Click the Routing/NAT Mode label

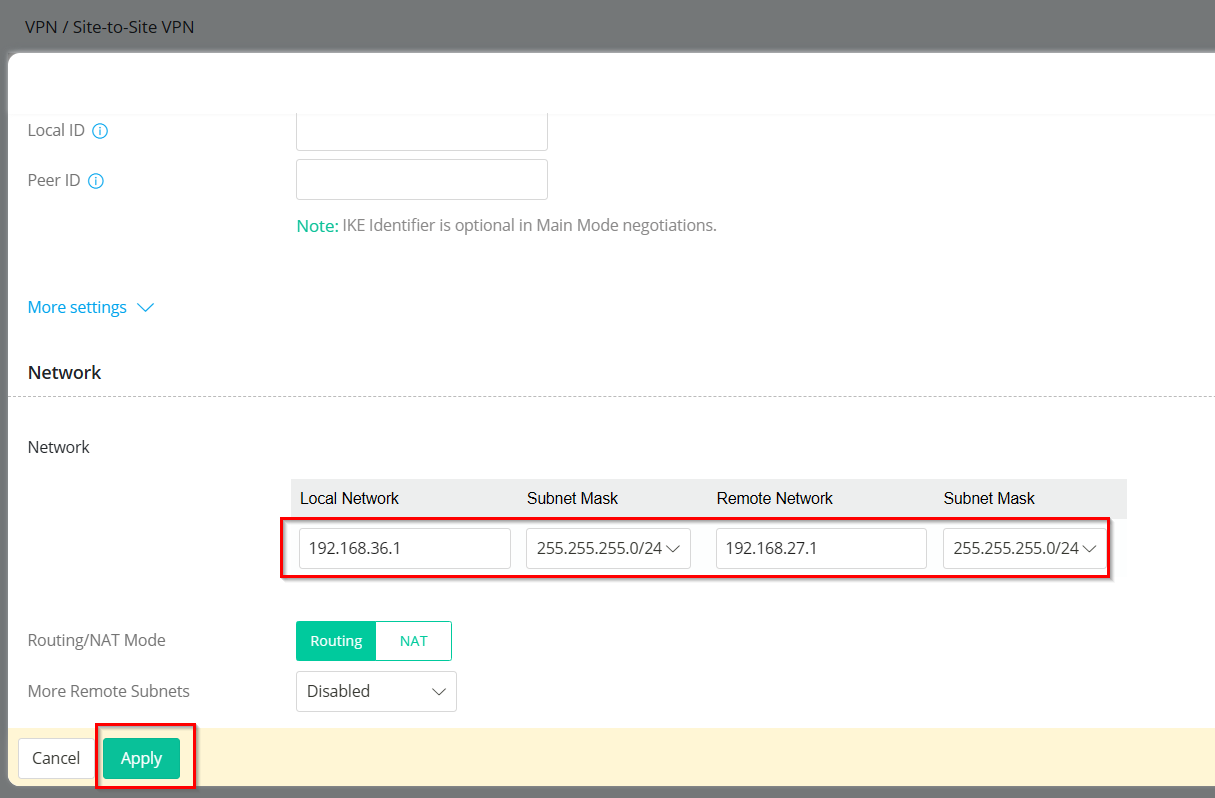[97, 640]
